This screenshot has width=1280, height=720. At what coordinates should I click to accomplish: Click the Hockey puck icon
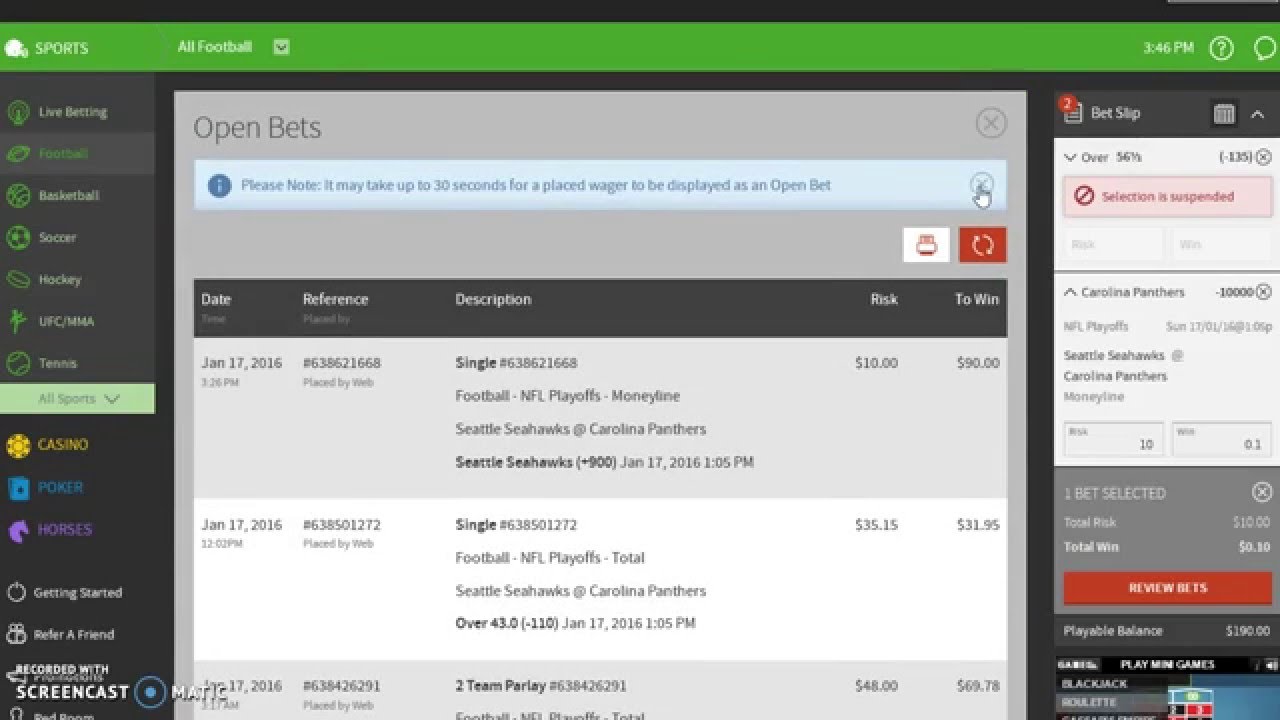[17, 280]
